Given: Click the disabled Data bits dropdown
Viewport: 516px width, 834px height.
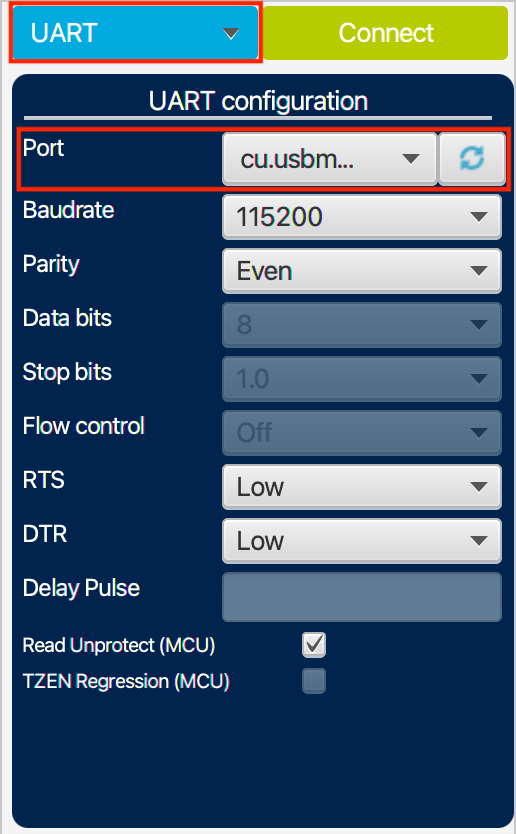Looking at the screenshot, I should [362, 324].
